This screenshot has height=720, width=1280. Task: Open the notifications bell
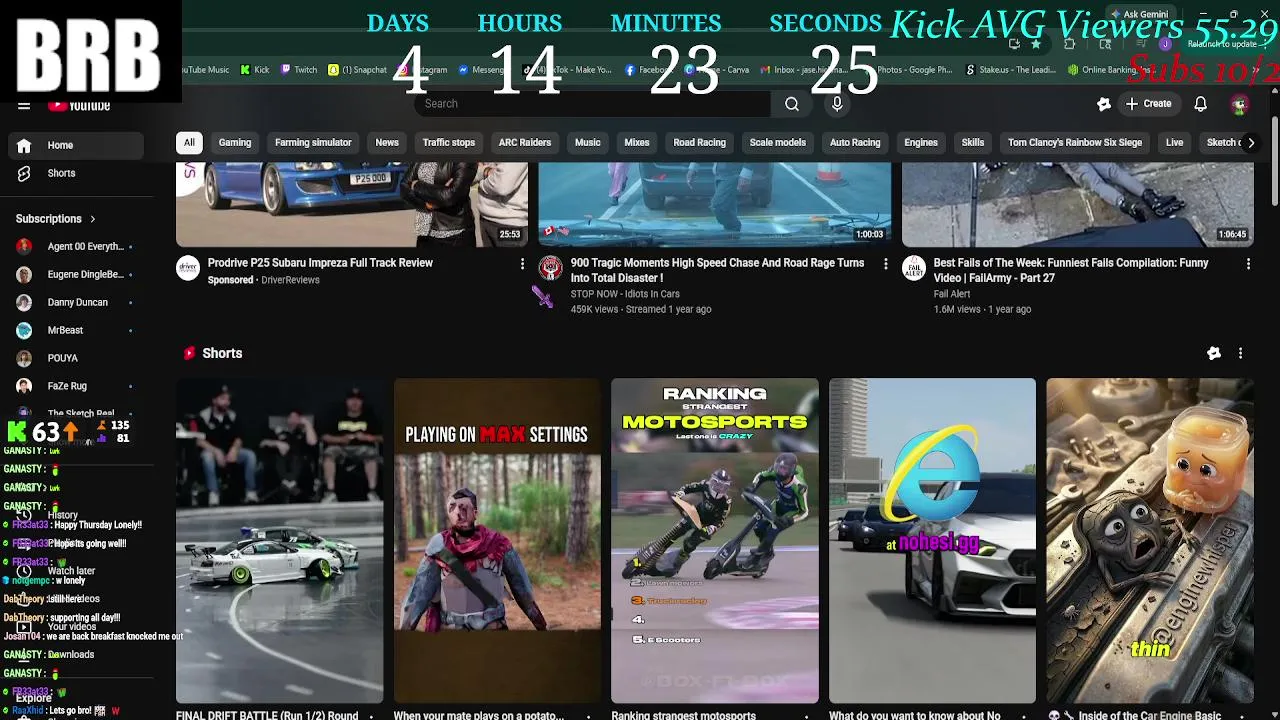pyautogui.click(x=1200, y=104)
